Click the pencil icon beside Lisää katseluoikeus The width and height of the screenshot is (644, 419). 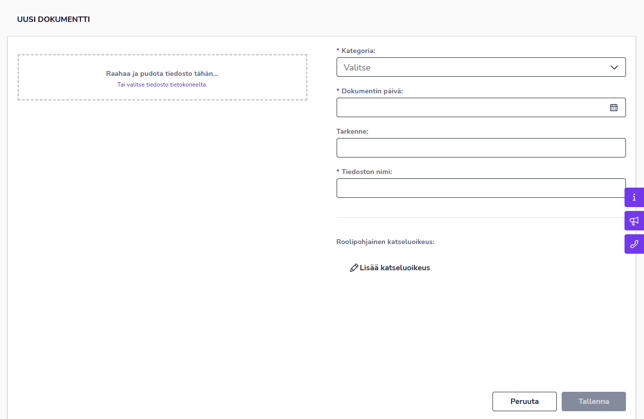click(x=354, y=268)
